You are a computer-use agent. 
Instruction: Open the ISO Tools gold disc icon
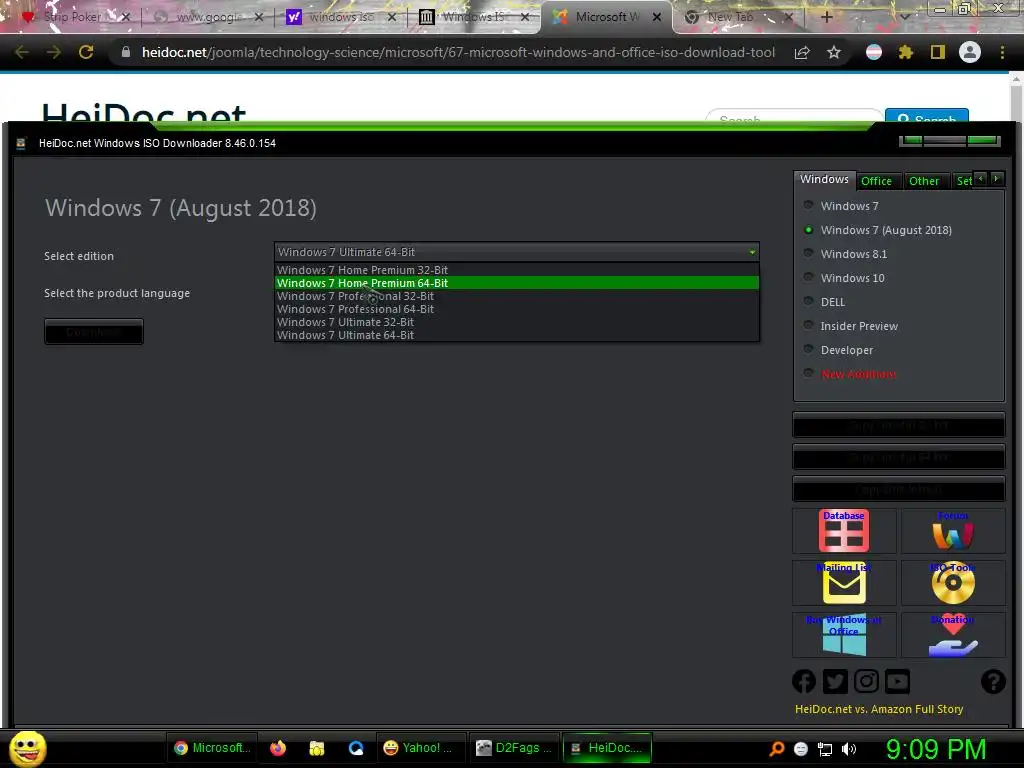[x=953, y=583]
